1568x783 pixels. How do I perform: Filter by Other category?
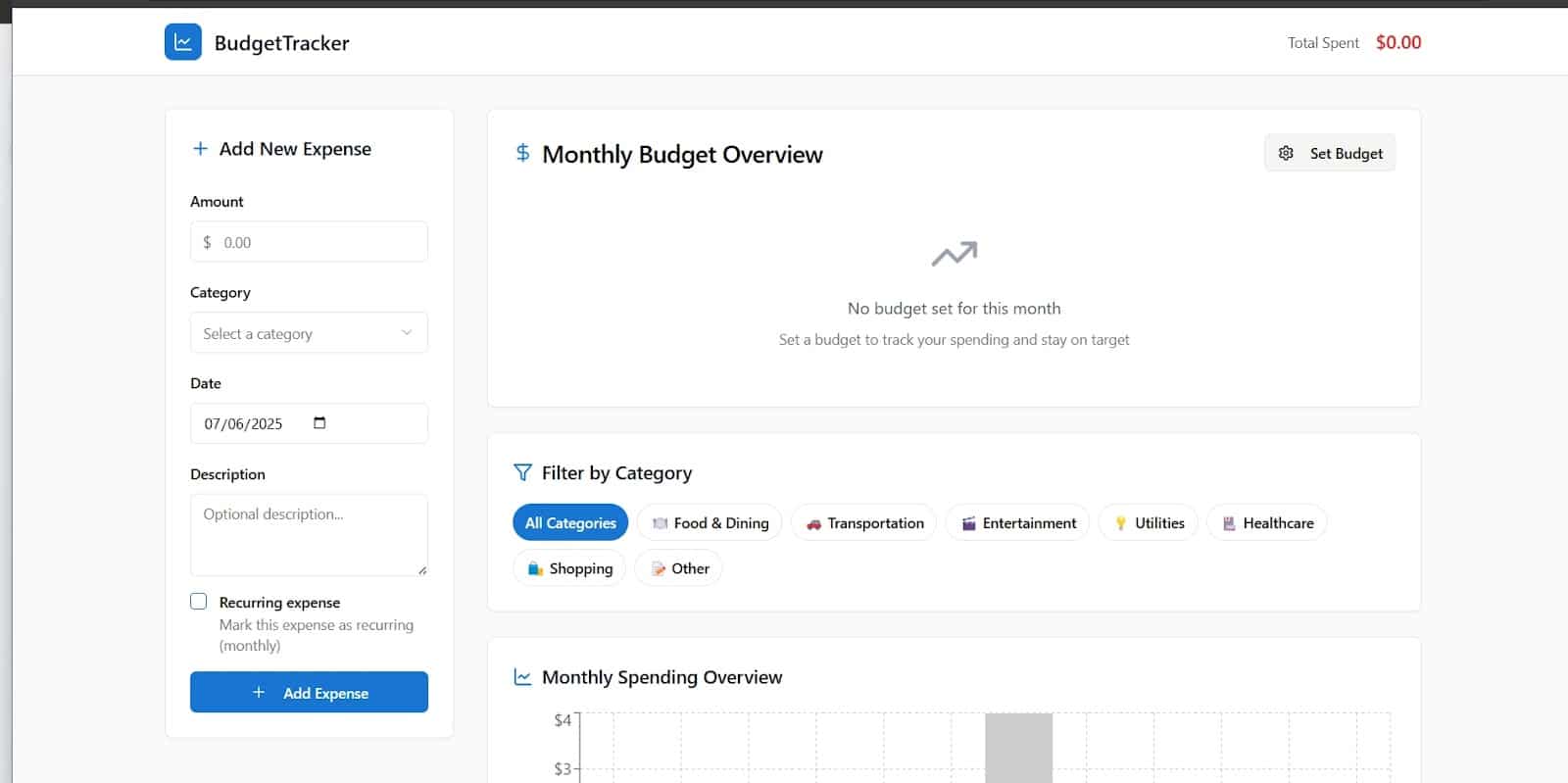pyautogui.click(x=678, y=568)
